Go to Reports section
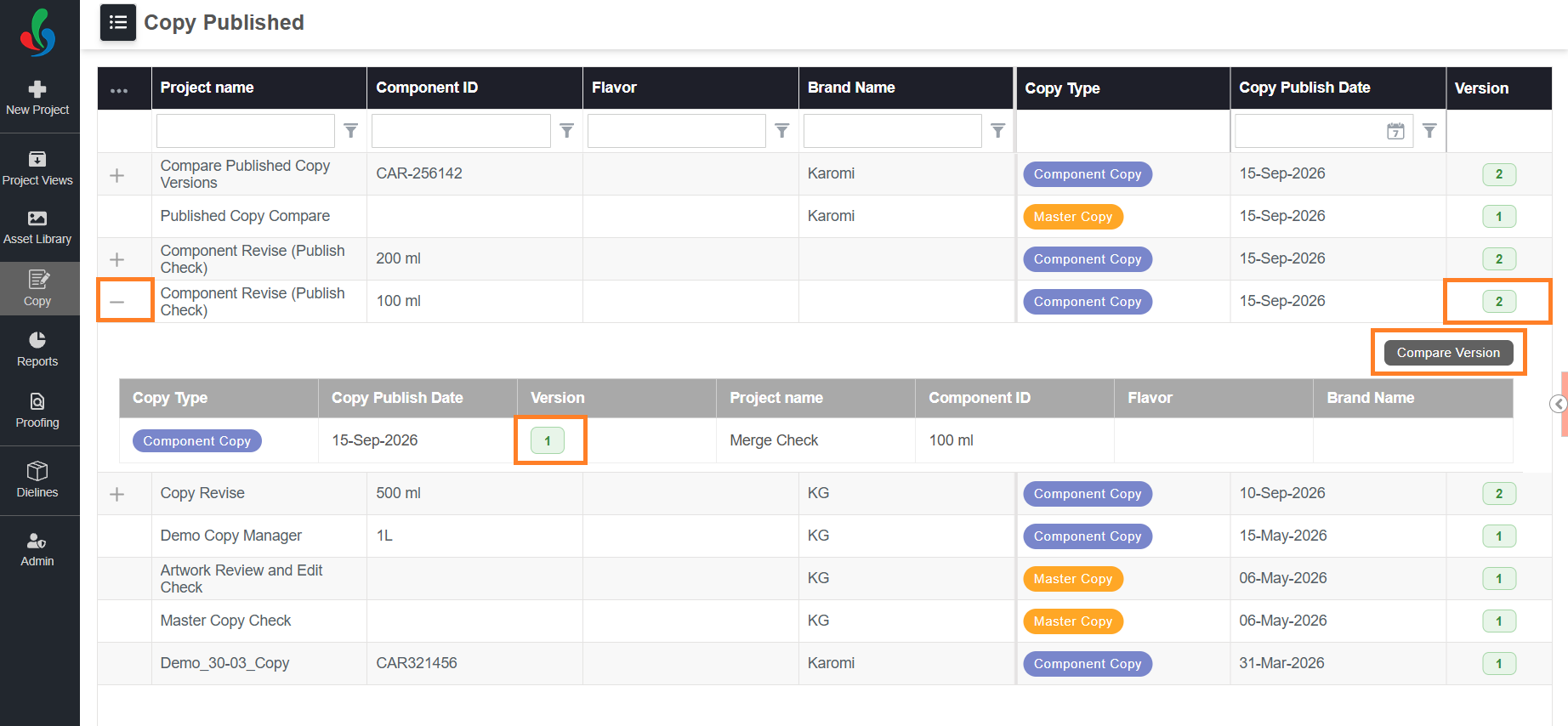Screen dimensions: 1568x726 pos(37,349)
